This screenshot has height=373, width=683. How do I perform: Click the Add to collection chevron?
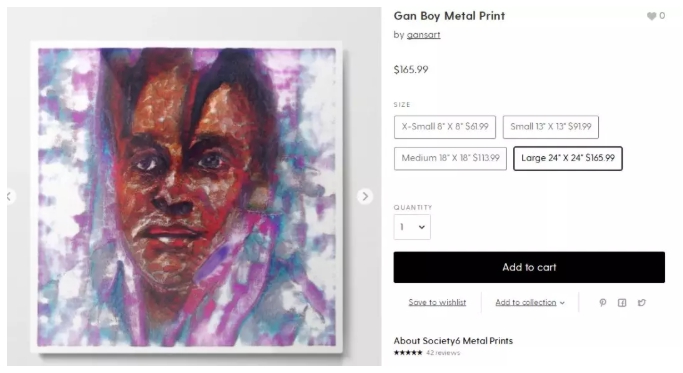562,303
